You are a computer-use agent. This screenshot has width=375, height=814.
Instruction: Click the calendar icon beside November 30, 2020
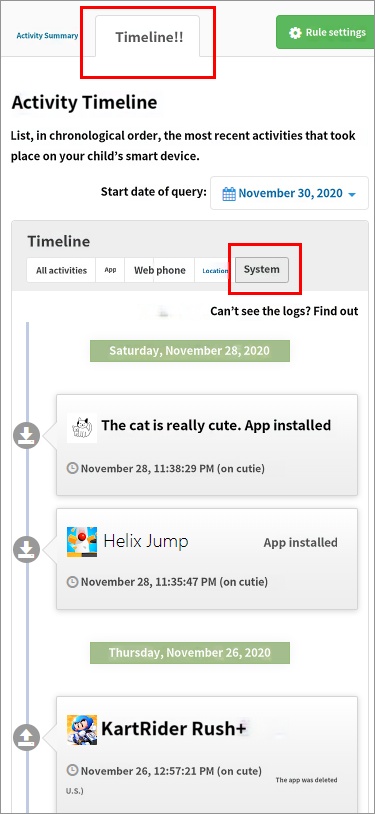pos(229,194)
